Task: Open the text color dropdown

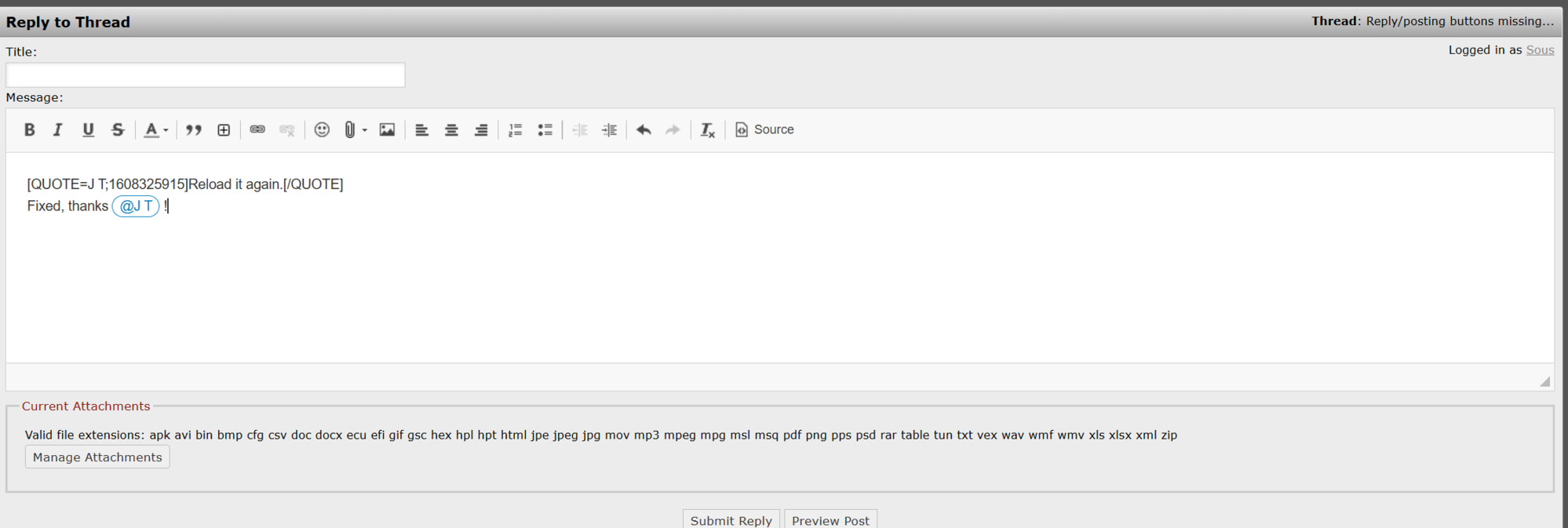Action: point(166,130)
